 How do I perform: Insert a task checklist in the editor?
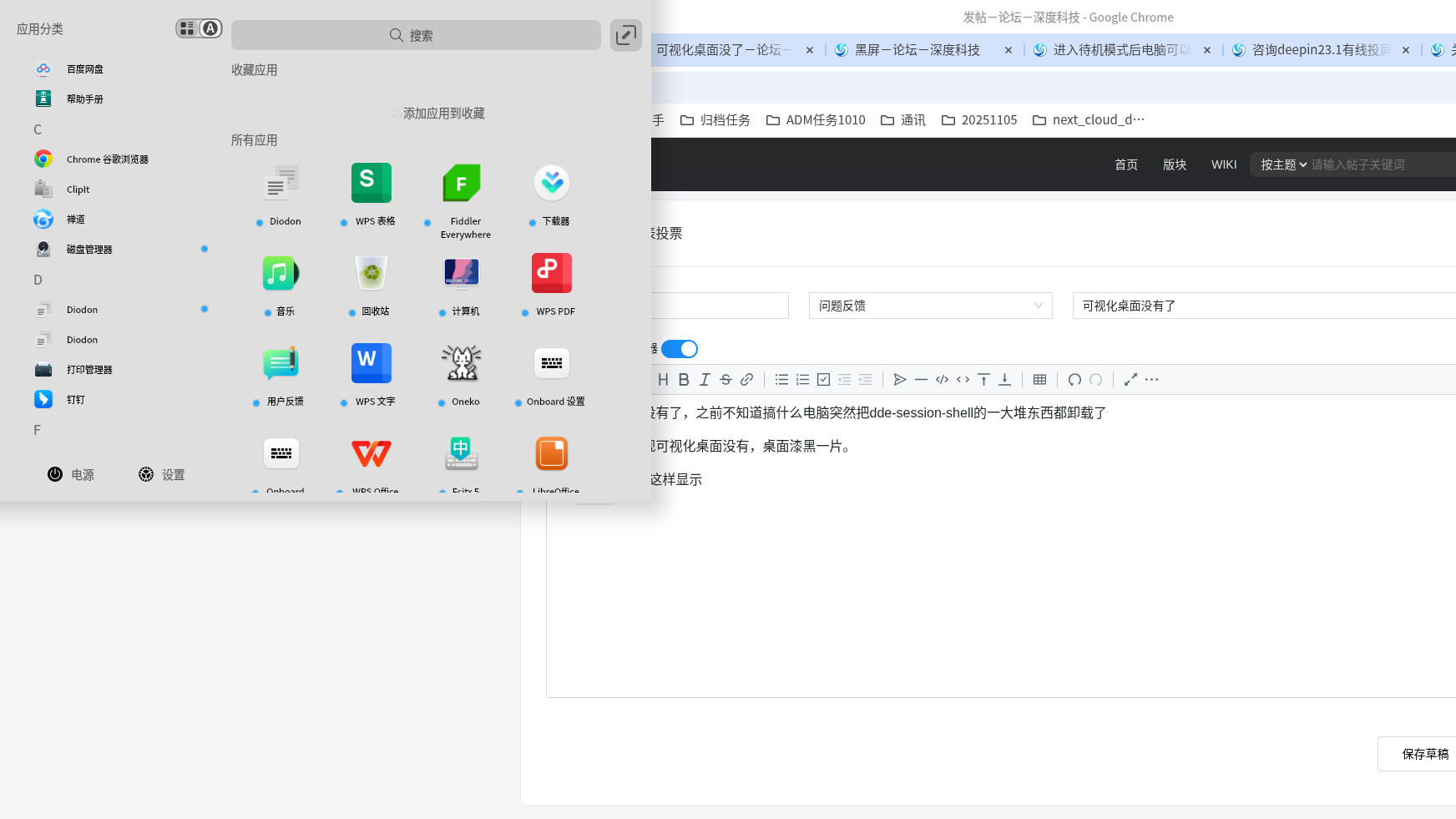(x=823, y=380)
